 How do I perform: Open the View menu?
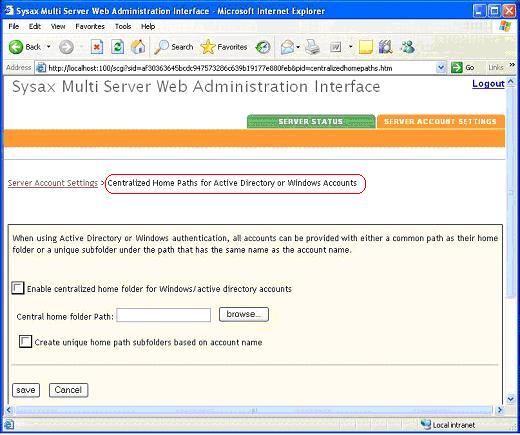[x=58, y=26]
